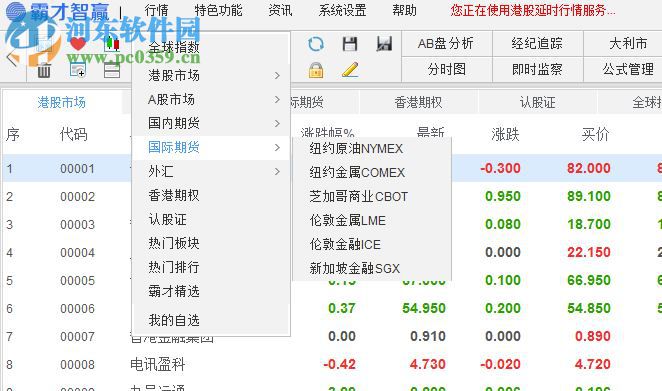
Task: Switch to the 香港期权 tab
Action: (418, 102)
